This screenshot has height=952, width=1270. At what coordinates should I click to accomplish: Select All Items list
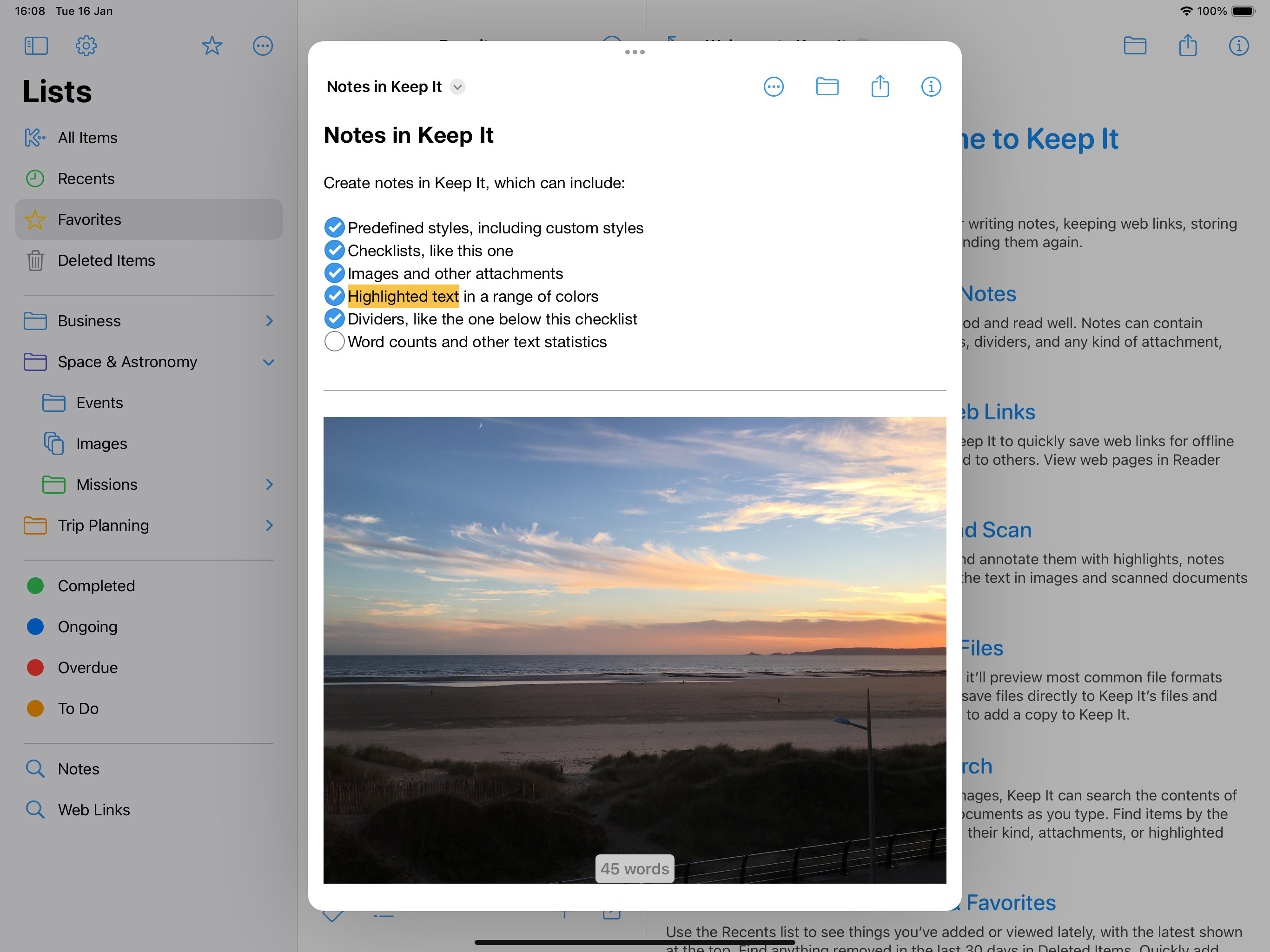(x=149, y=138)
